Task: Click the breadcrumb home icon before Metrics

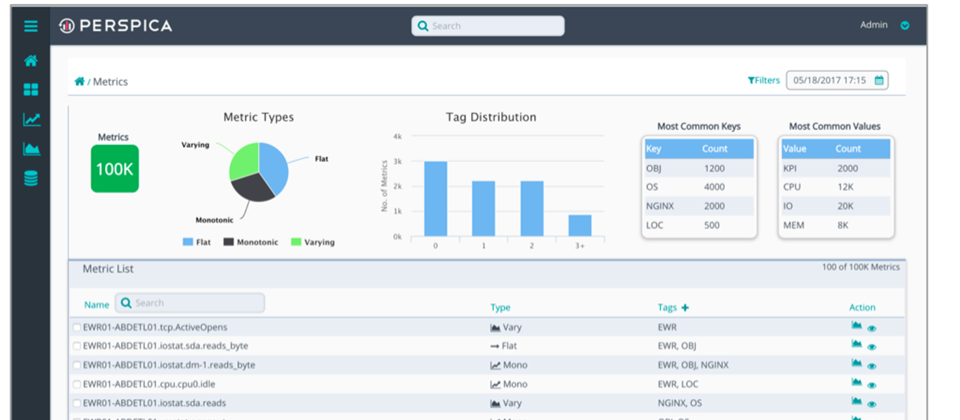Action: [79, 81]
